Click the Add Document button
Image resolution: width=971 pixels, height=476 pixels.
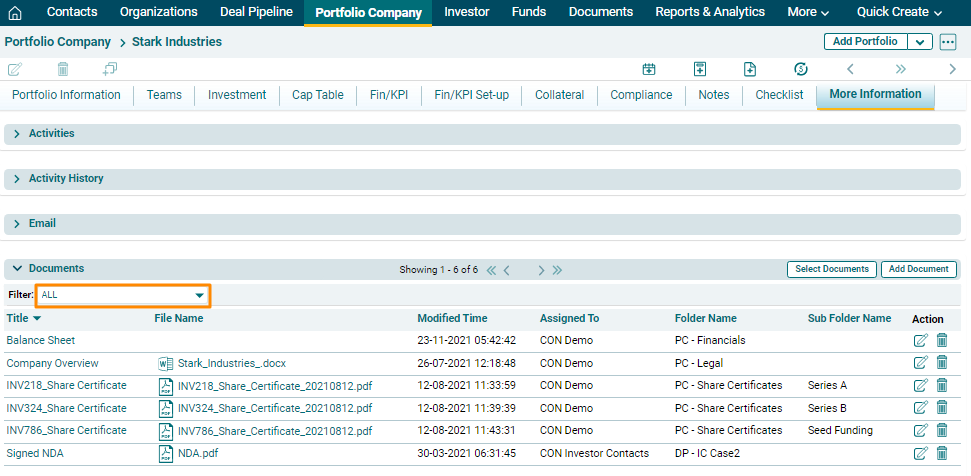pos(918,270)
